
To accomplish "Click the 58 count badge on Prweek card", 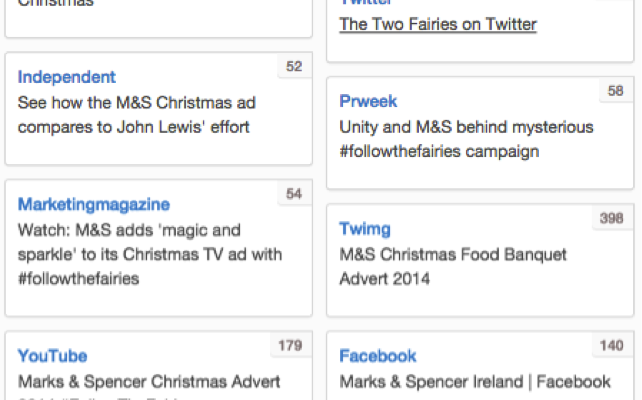I will (615, 91).
